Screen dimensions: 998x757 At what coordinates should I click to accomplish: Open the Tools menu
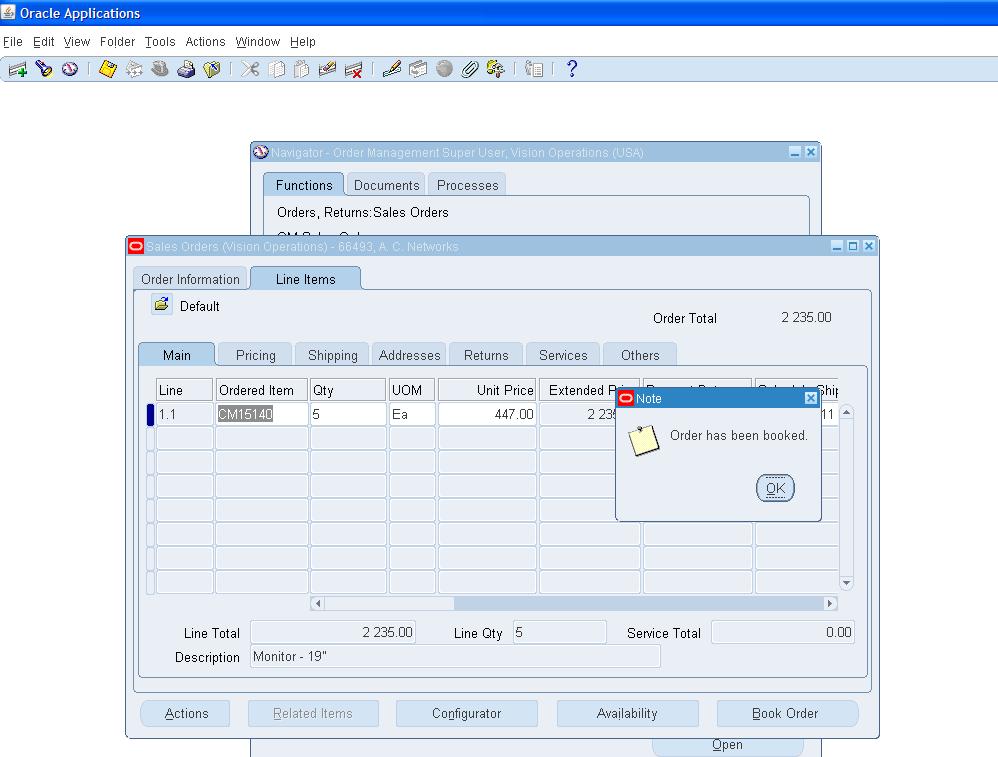(x=160, y=42)
